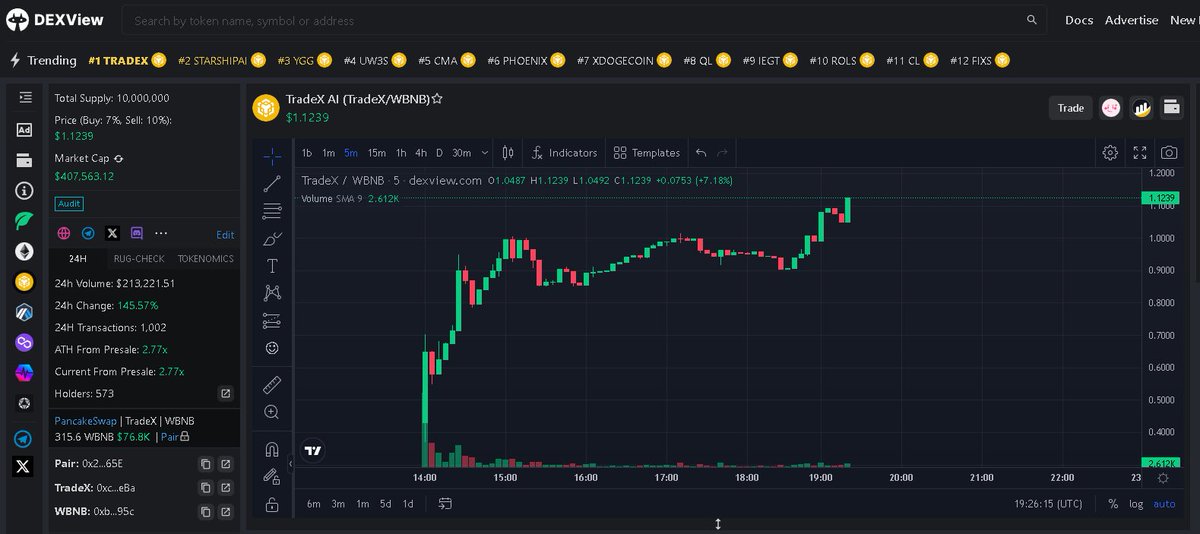Switch to the RUG-CHECK tab
Viewport: 1200px width, 534px height.
[x=138, y=259]
